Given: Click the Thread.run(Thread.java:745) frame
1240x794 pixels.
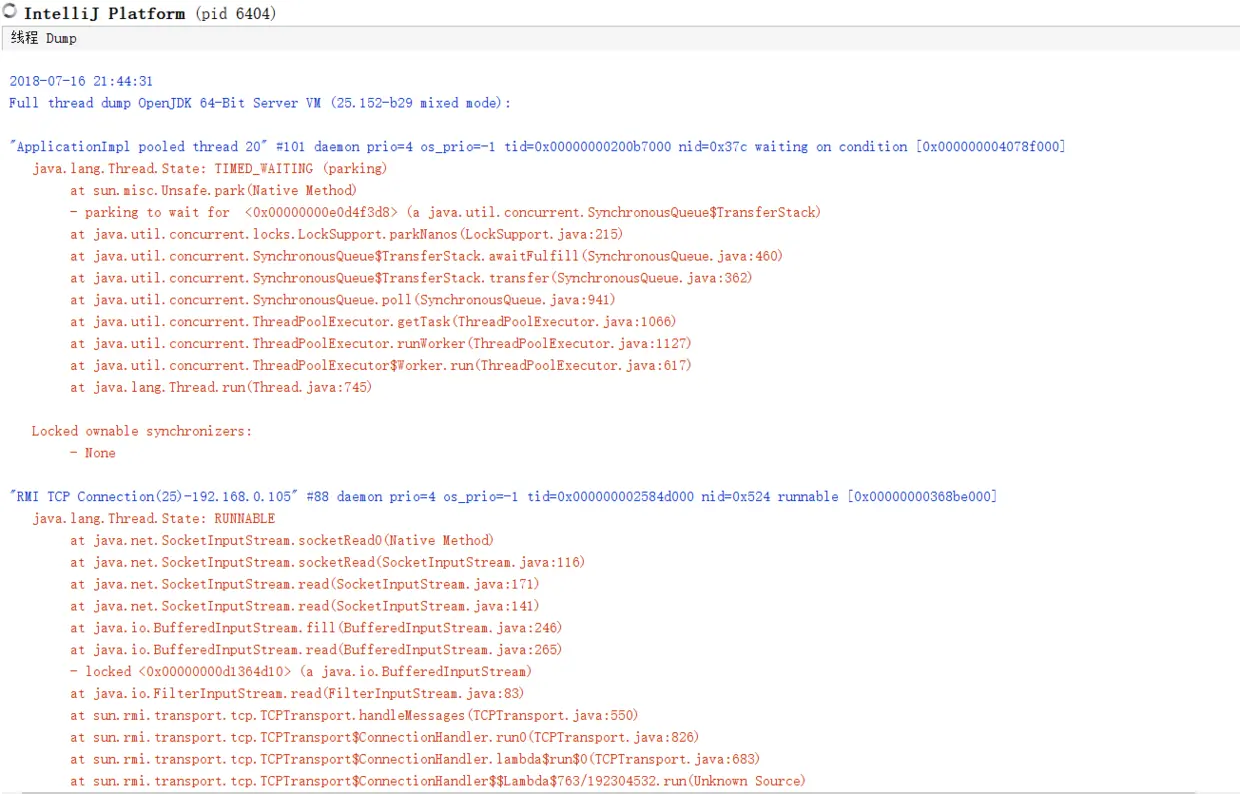Looking at the screenshot, I should tap(221, 388).
